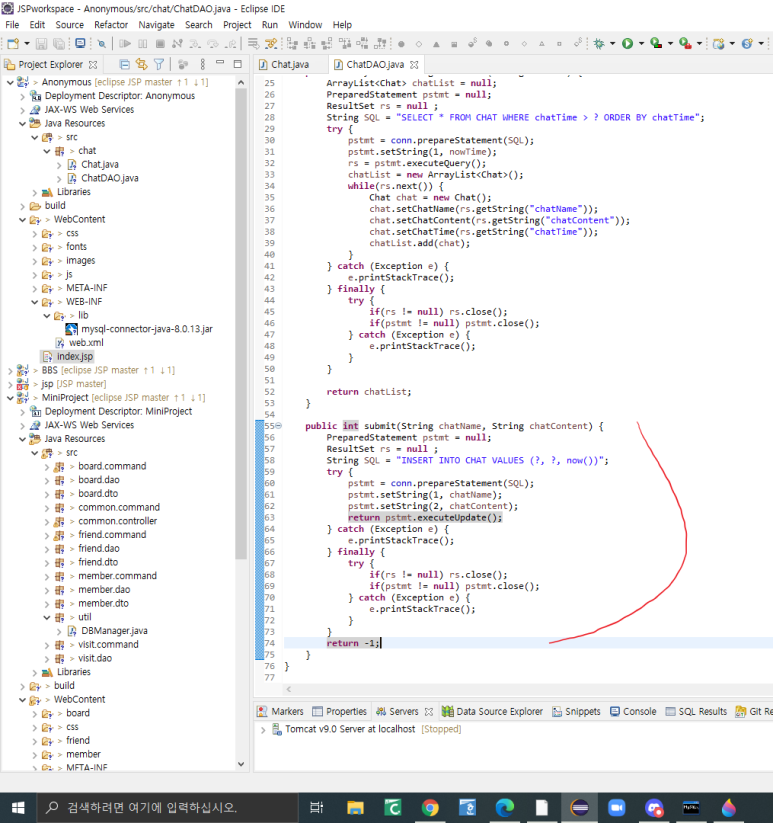Collapse the submit method fold marker
The image size is (773, 823).
point(279,426)
